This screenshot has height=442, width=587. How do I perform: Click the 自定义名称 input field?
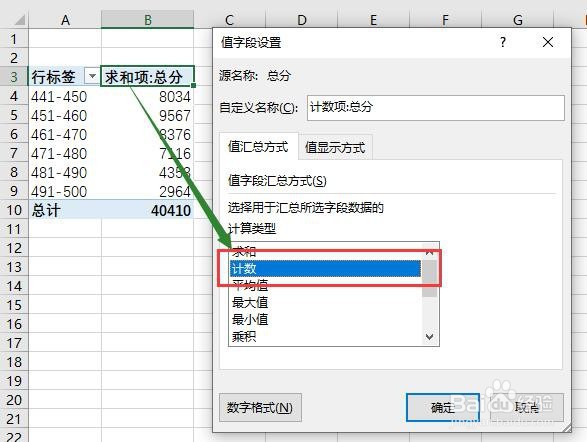coord(435,108)
